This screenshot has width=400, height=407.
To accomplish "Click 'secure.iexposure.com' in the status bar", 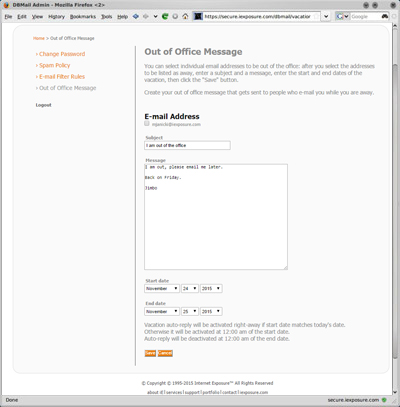I will pos(353,400).
